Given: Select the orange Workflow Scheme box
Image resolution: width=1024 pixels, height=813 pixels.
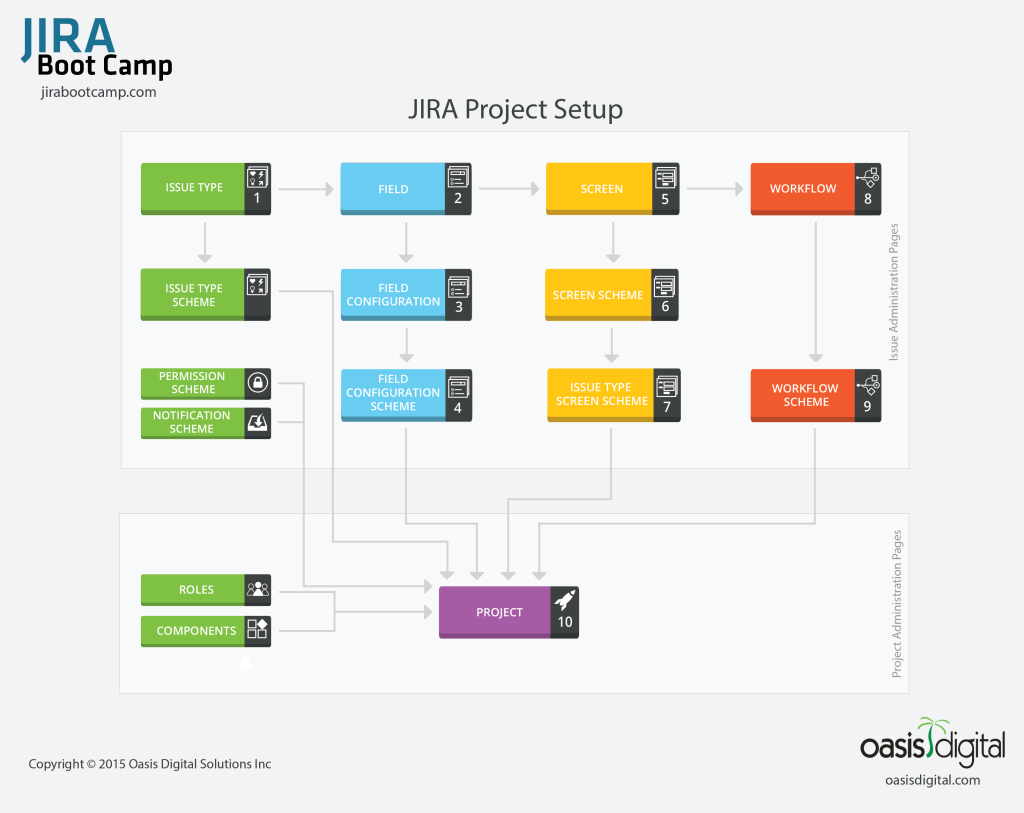Looking at the screenshot, I should 816,395.
